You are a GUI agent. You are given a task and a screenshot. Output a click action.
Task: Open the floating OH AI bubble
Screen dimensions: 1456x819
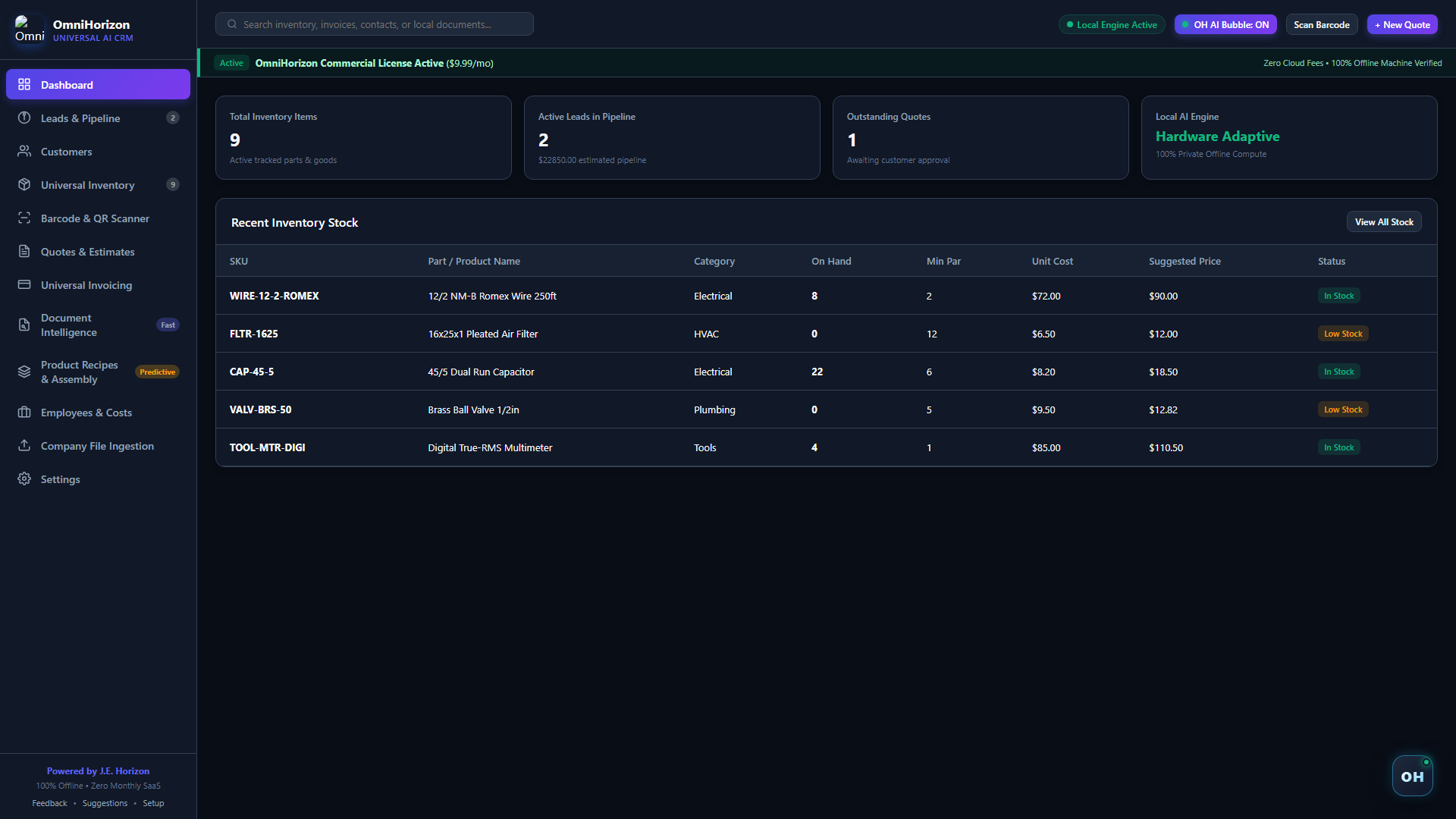coord(1412,776)
